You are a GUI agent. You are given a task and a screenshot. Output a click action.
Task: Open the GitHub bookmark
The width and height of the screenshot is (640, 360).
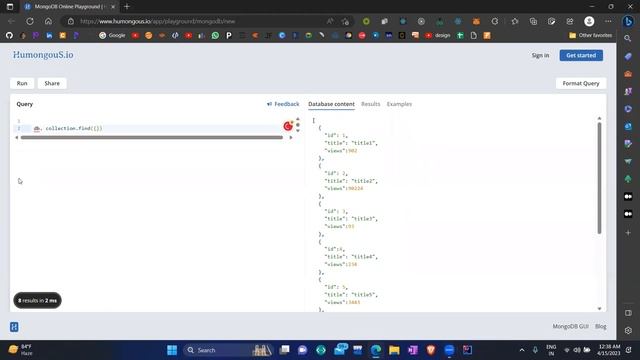(9, 36)
